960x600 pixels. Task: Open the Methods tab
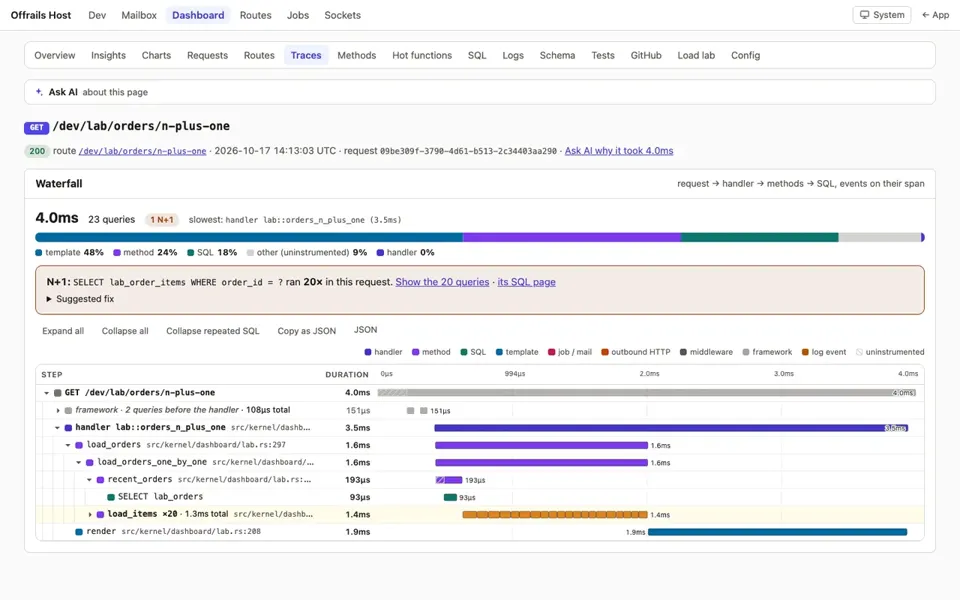[x=356, y=55]
